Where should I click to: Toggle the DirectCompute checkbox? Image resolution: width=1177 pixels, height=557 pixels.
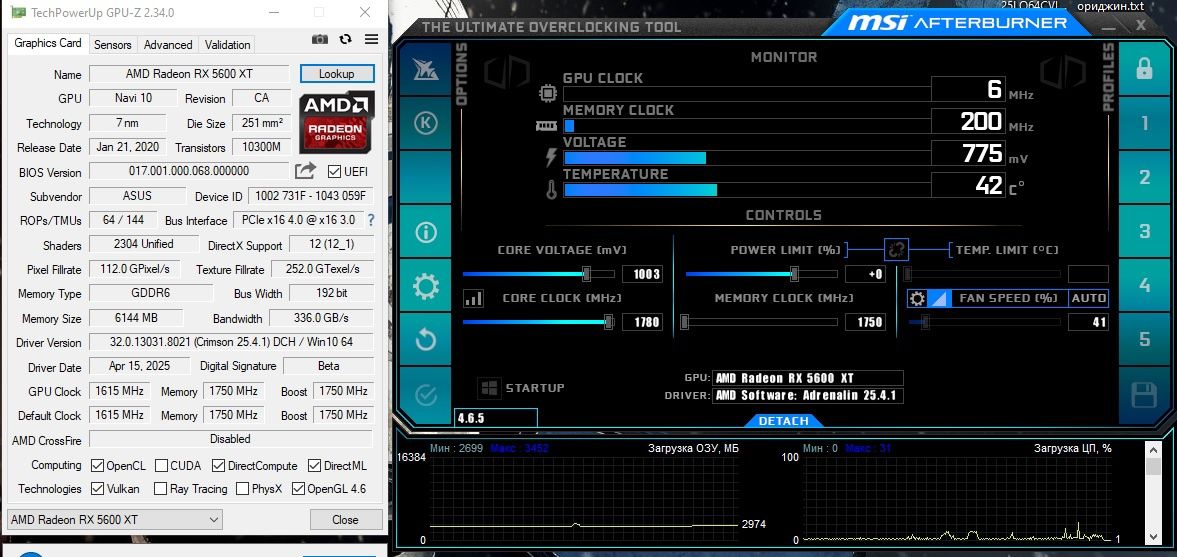[218, 465]
